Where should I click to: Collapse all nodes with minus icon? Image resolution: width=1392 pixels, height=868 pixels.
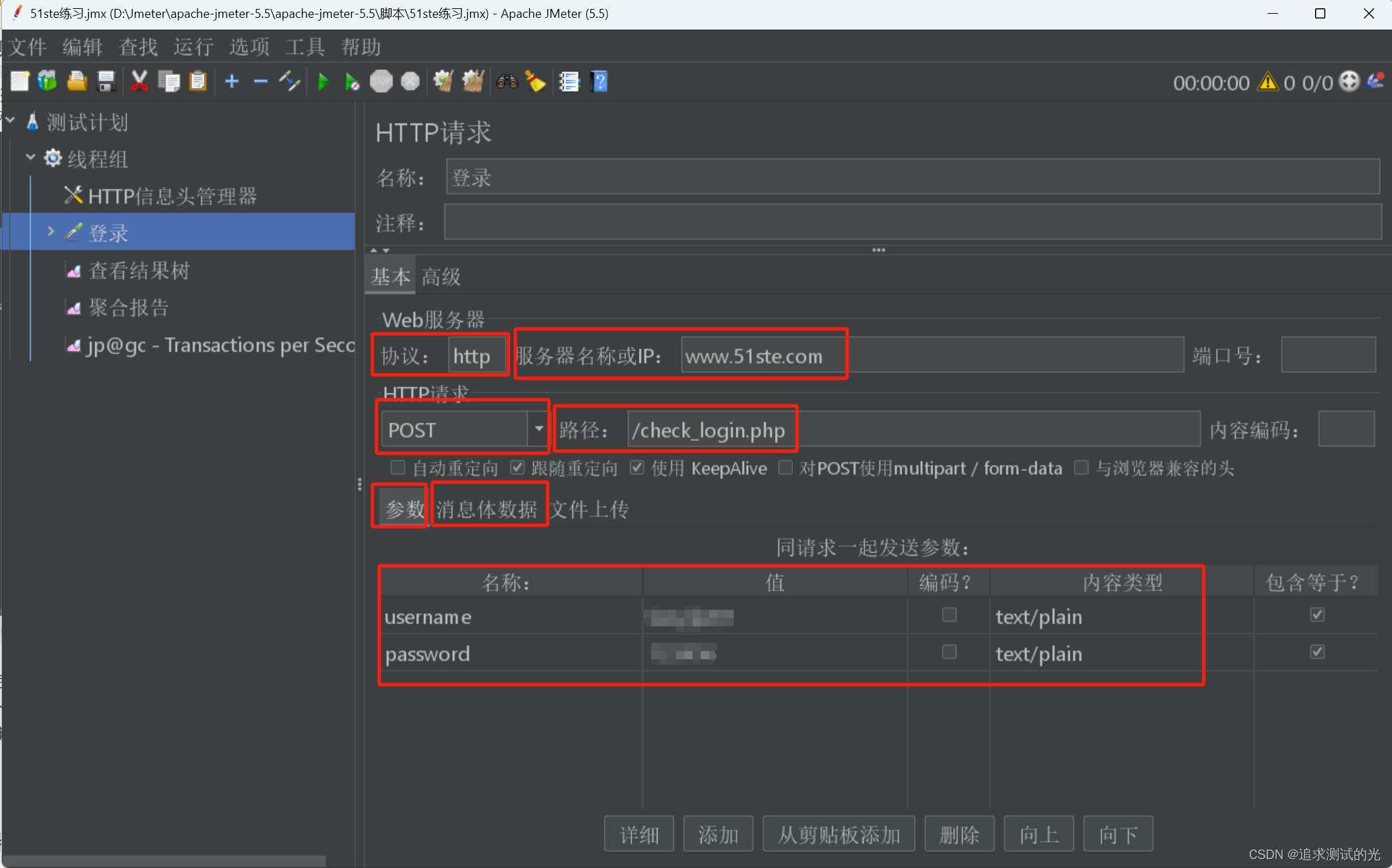click(260, 82)
